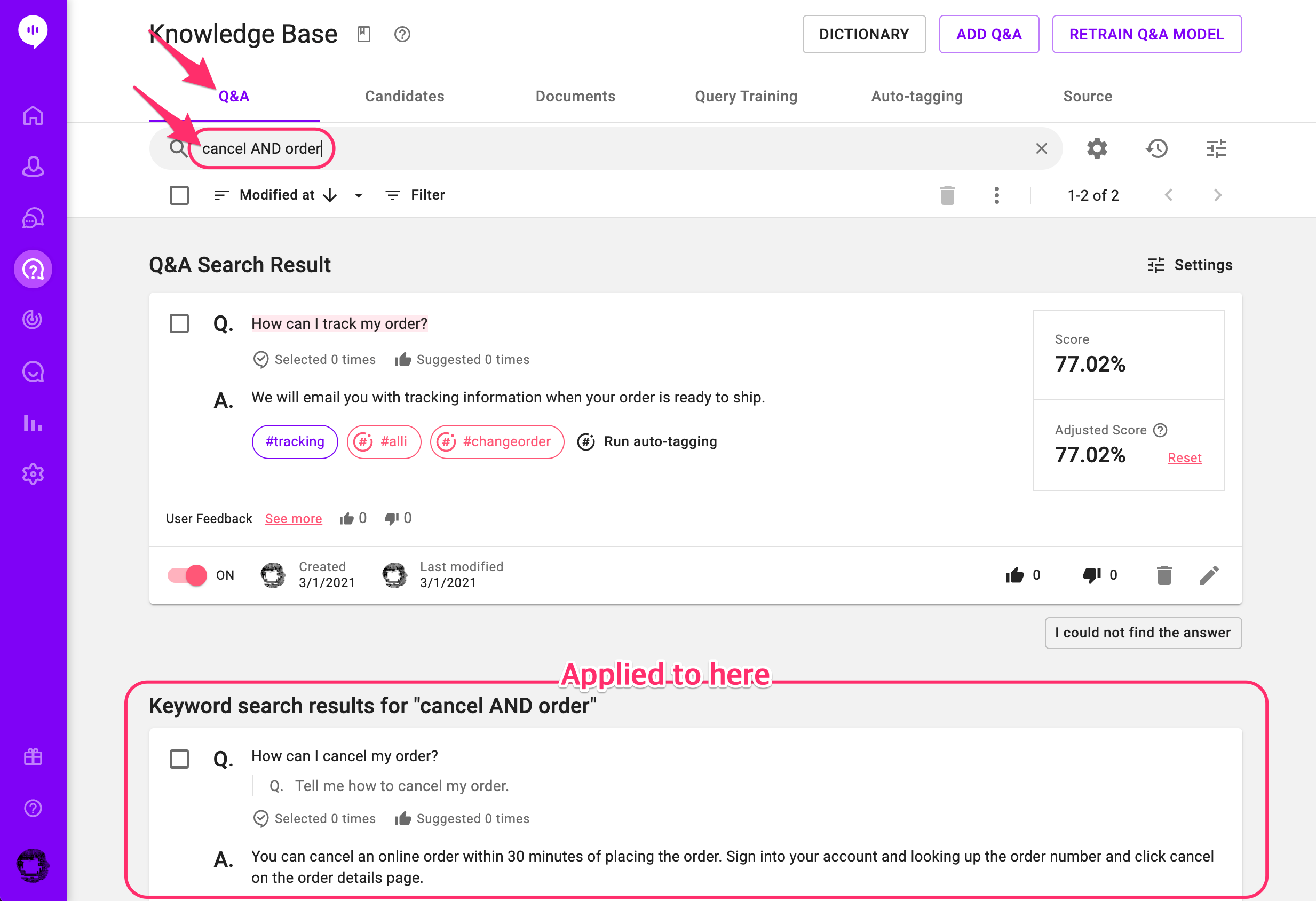Switch to the Documents tab
Viewport: 1316px width, 901px height.
[x=574, y=96]
